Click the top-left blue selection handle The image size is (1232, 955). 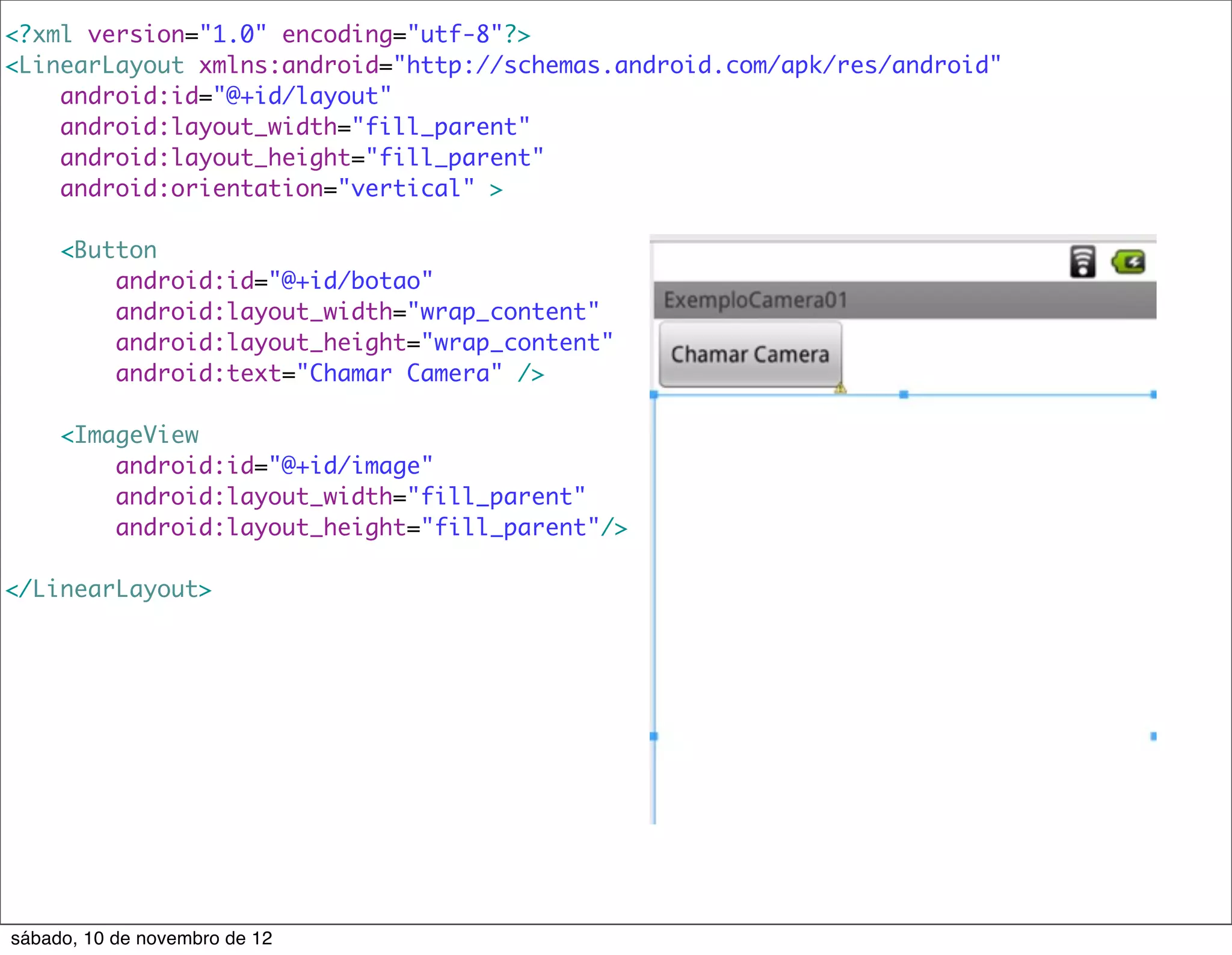coord(654,395)
